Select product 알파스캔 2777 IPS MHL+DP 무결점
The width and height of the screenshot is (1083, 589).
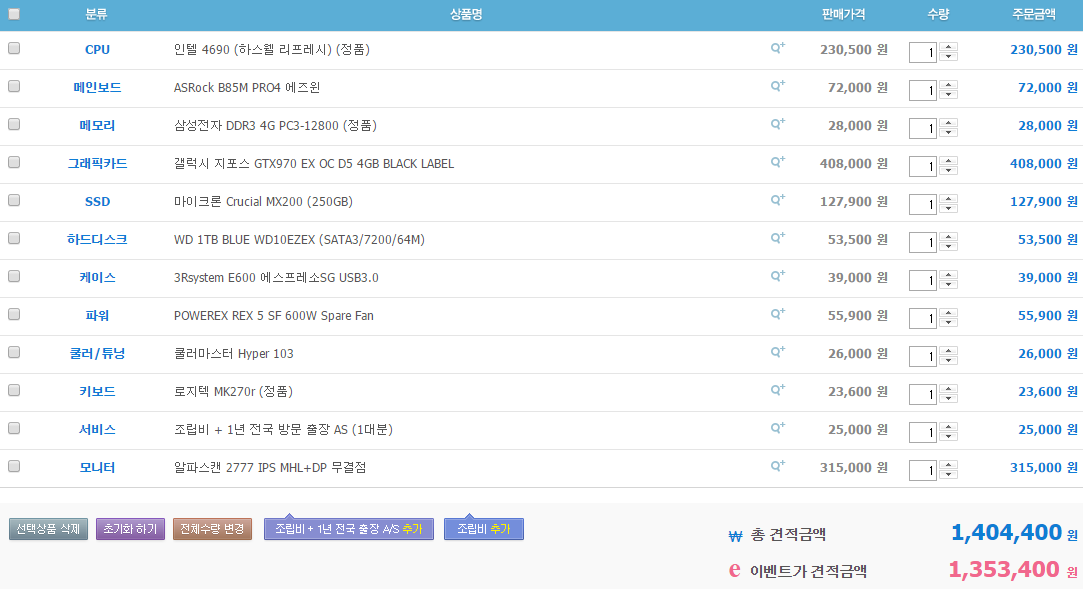(x=270, y=467)
